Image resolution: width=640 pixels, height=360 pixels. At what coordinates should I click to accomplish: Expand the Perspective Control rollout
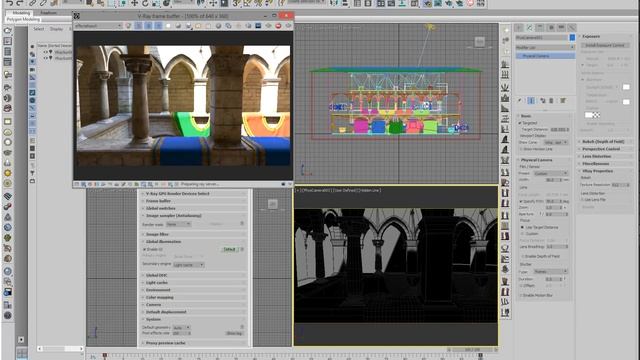coord(605,149)
